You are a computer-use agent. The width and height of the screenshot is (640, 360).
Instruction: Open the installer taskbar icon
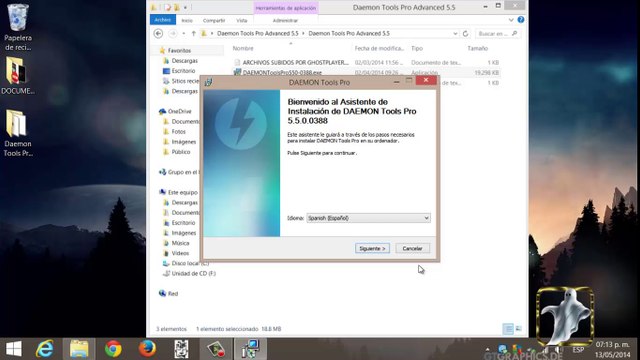(250, 349)
